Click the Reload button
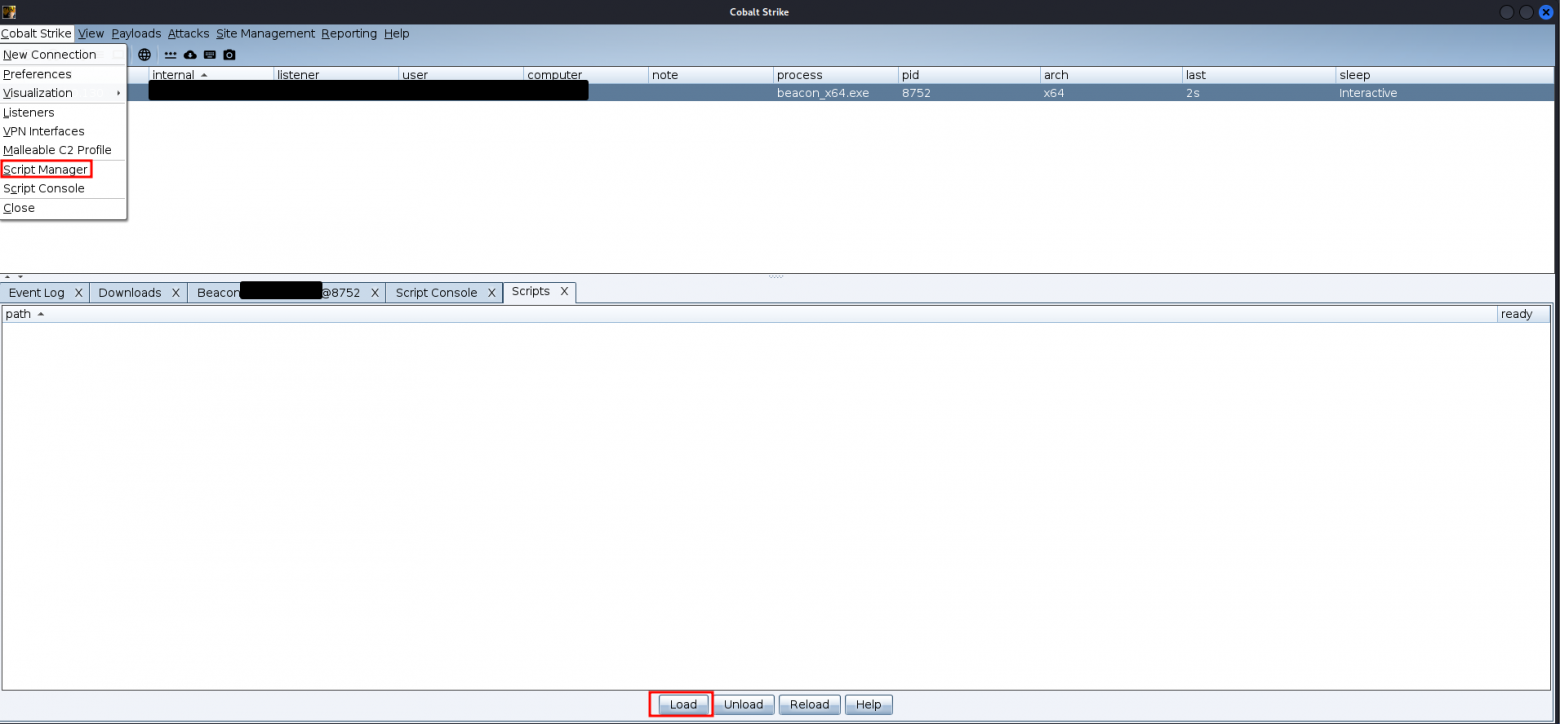 [809, 704]
